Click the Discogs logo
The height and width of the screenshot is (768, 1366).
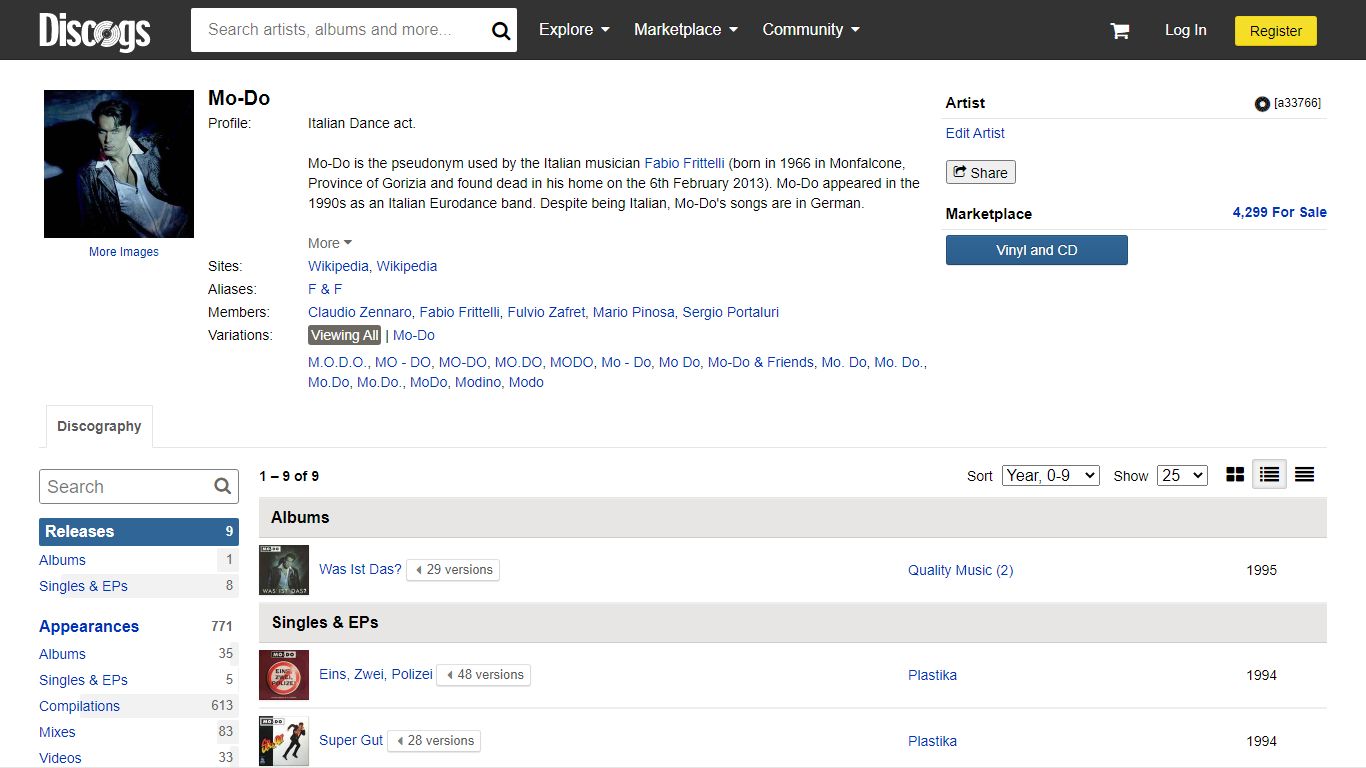tap(95, 31)
